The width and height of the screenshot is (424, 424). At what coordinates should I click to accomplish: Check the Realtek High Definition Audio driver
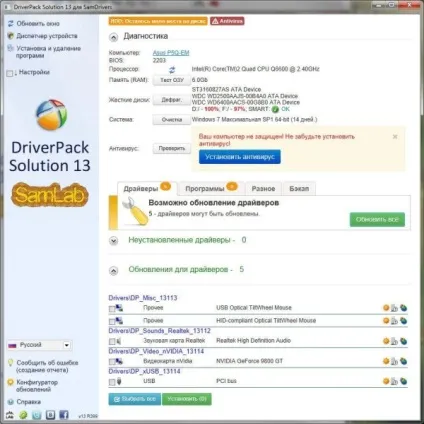pyautogui.click(x=112, y=342)
